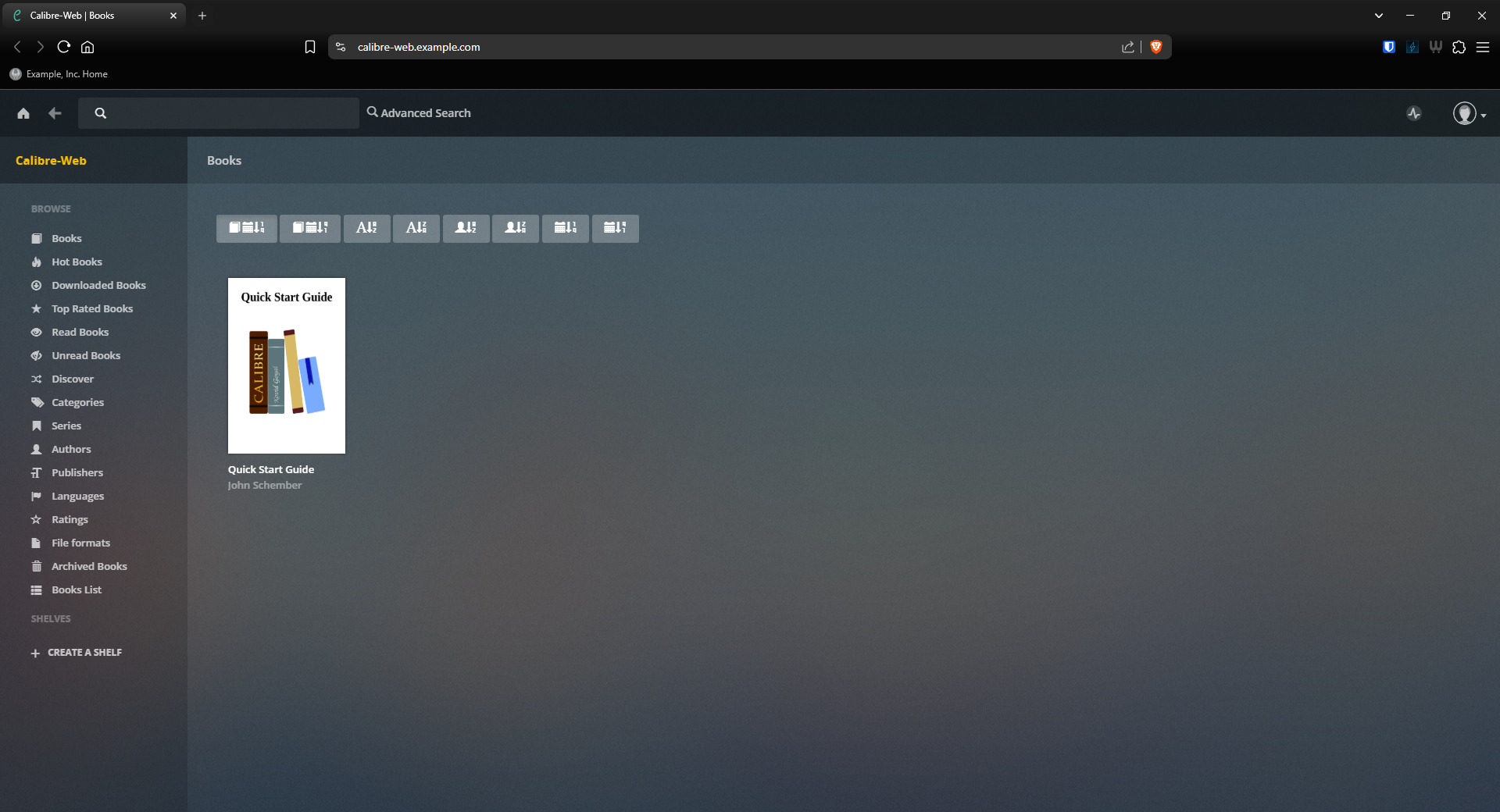The image size is (1500, 812).
Task: Go to Categories in the sidebar
Action: coord(77,403)
